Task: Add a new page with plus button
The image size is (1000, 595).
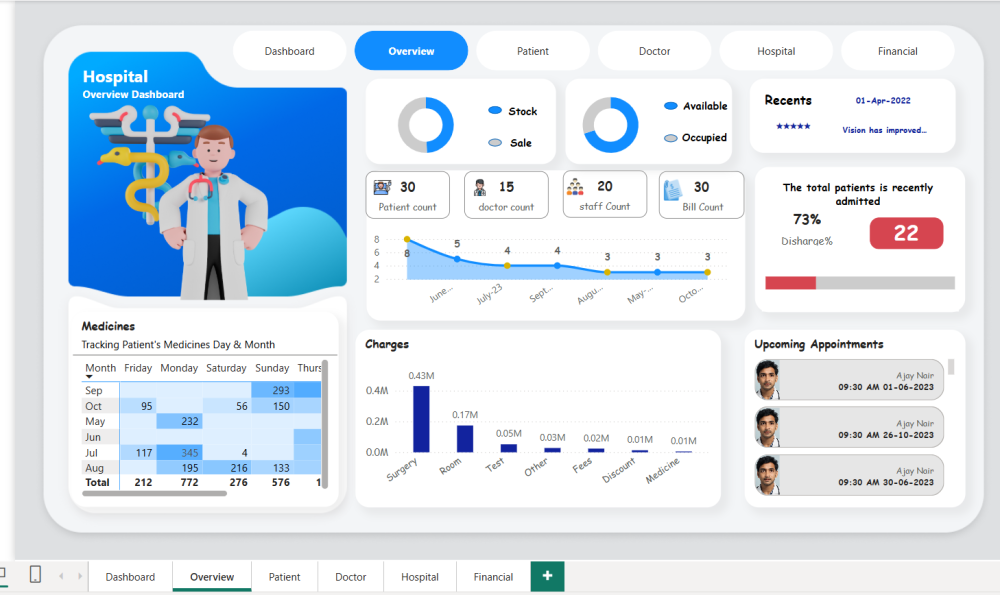Action: tap(547, 576)
